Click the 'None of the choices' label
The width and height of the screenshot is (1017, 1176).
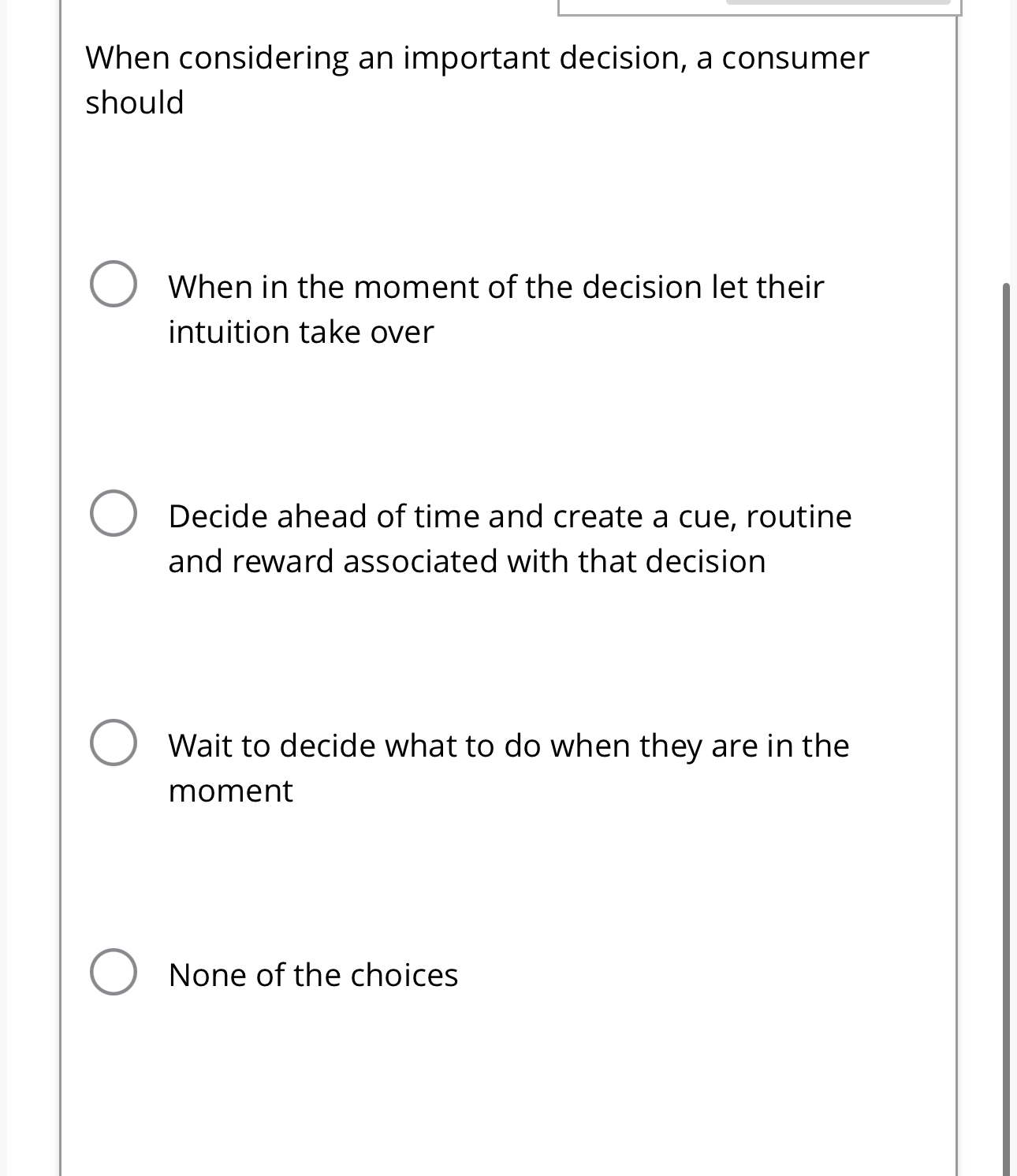(313, 975)
